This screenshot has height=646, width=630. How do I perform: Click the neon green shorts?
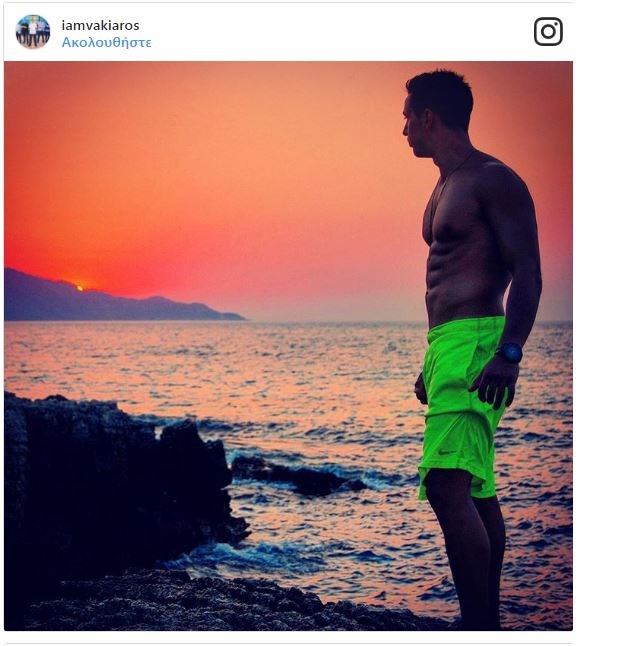click(x=462, y=408)
